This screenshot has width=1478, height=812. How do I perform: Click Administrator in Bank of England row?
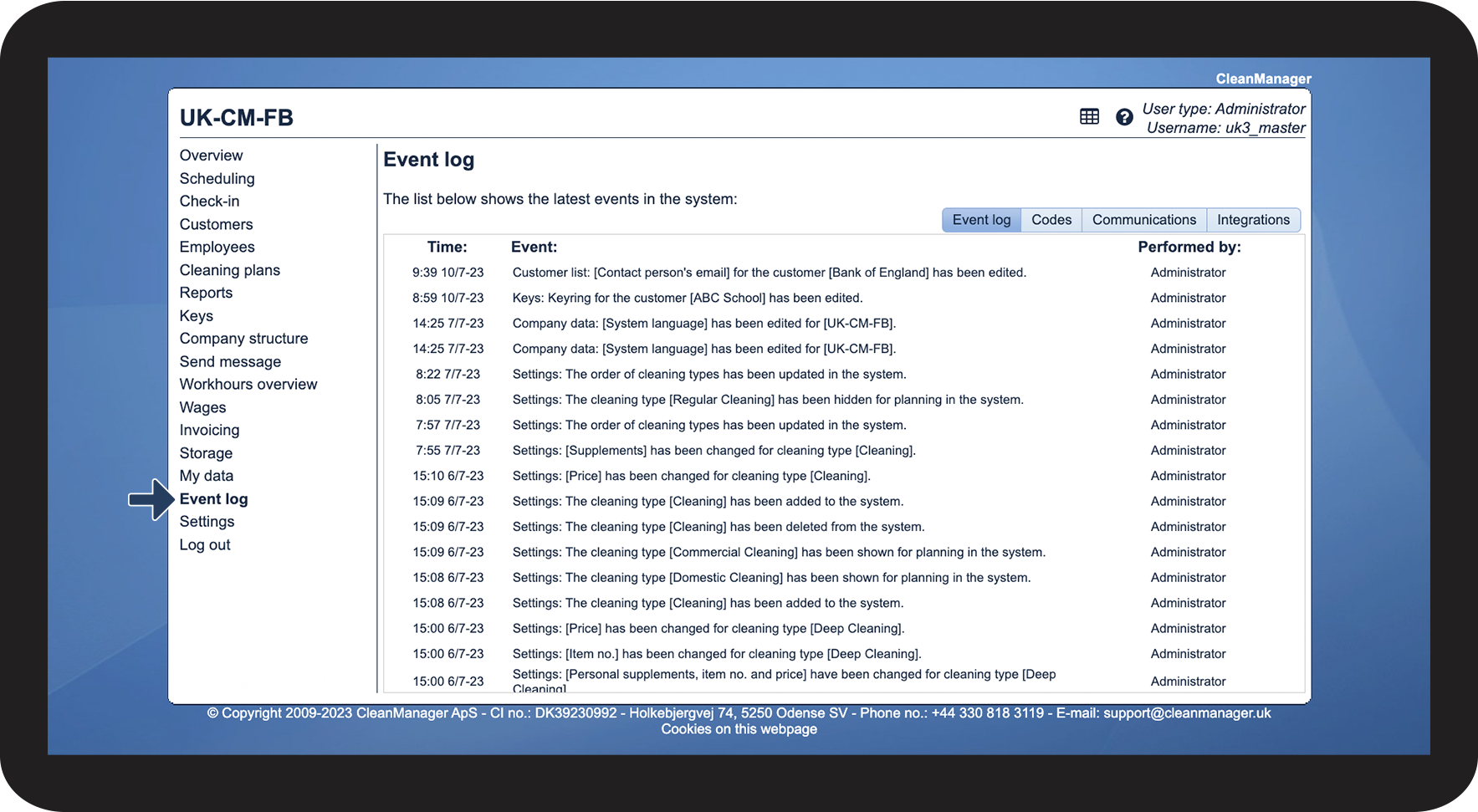pyautogui.click(x=1188, y=273)
